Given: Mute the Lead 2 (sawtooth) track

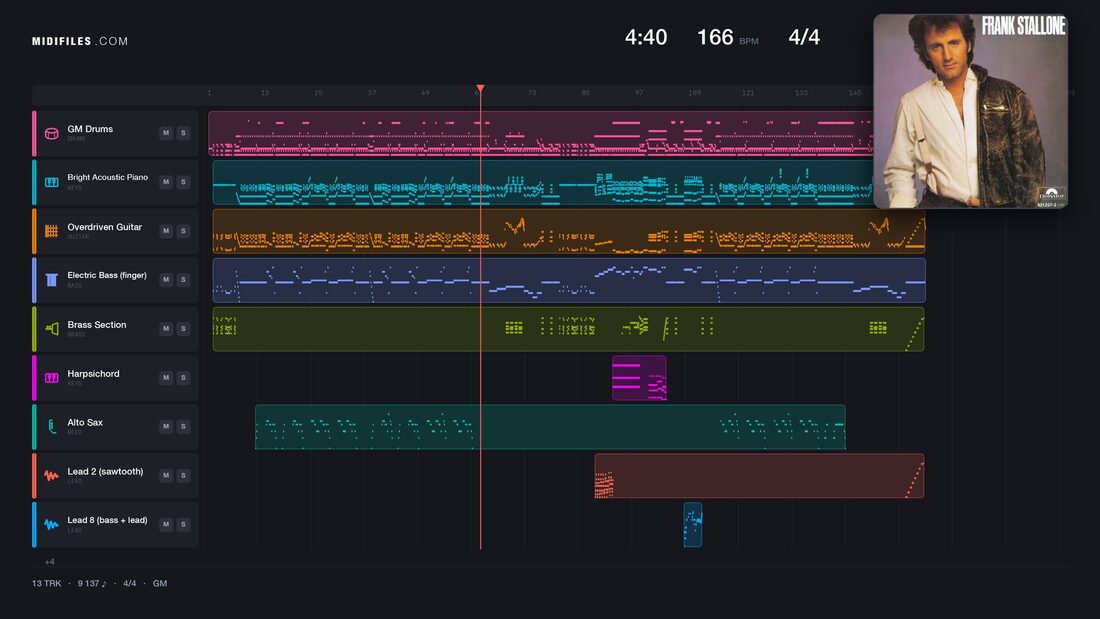Looking at the screenshot, I should 166,475.
